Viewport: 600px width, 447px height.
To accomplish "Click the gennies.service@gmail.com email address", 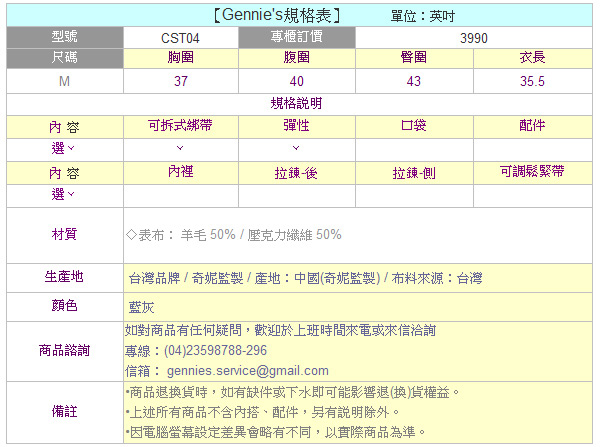I will [x=248, y=371].
